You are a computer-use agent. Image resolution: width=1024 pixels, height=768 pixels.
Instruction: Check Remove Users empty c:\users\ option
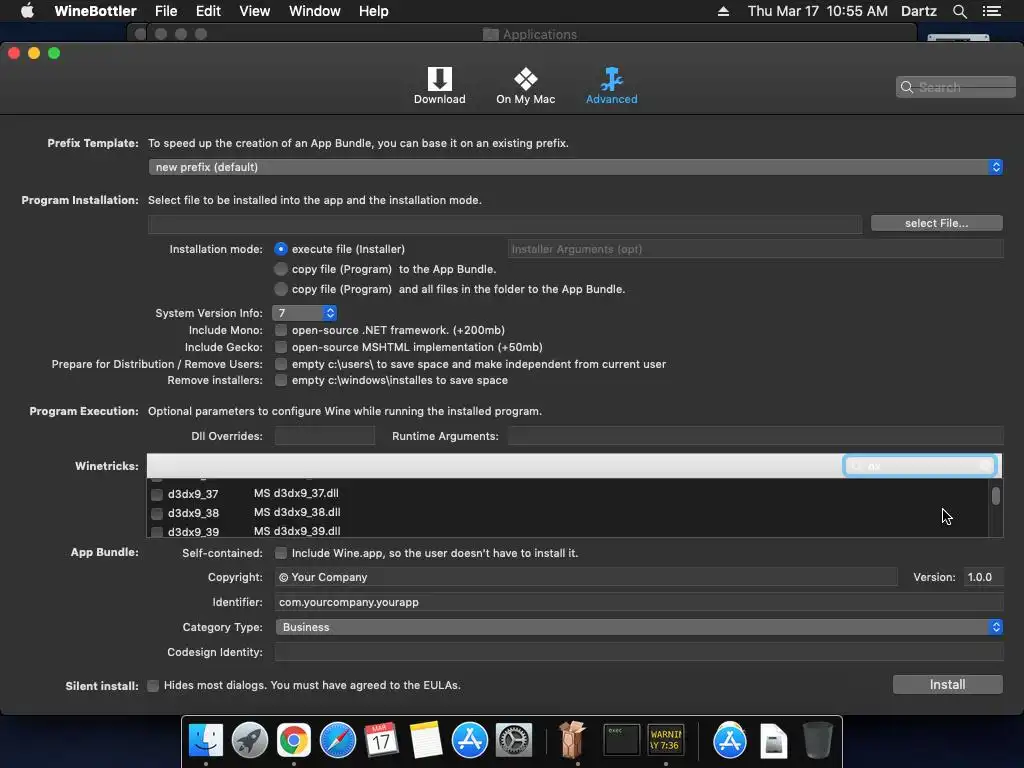(281, 364)
